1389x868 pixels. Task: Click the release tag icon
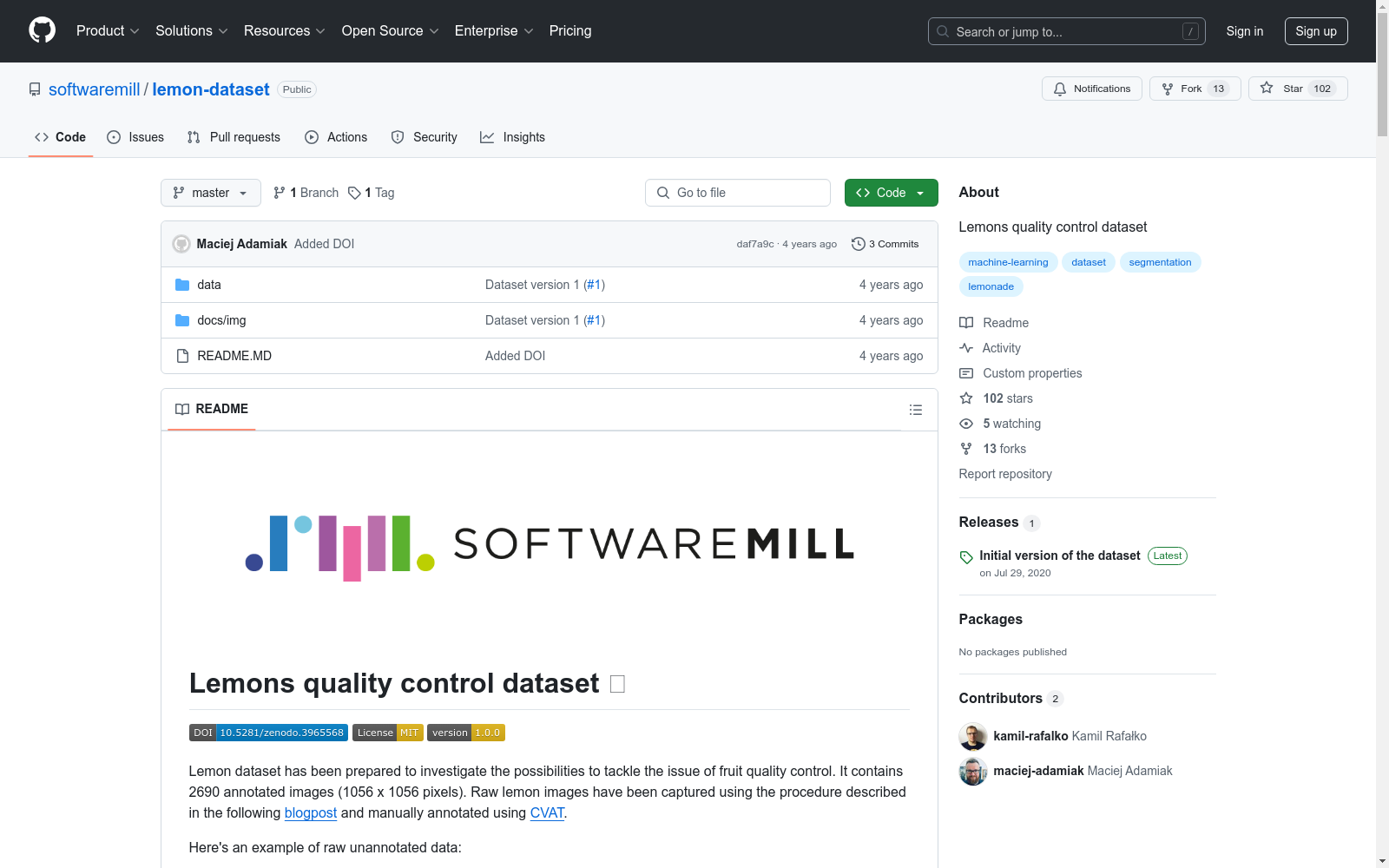click(966, 557)
